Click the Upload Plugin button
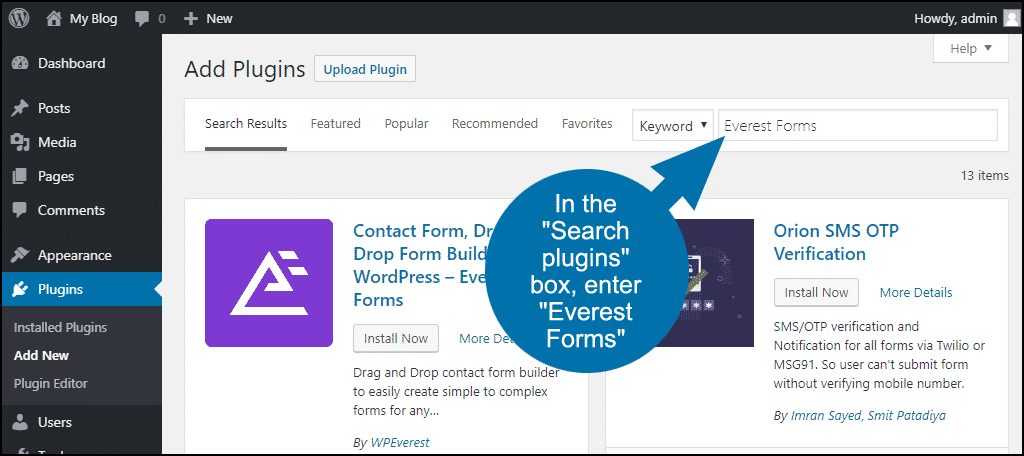Screen dimensions: 1024x456 click(365, 69)
